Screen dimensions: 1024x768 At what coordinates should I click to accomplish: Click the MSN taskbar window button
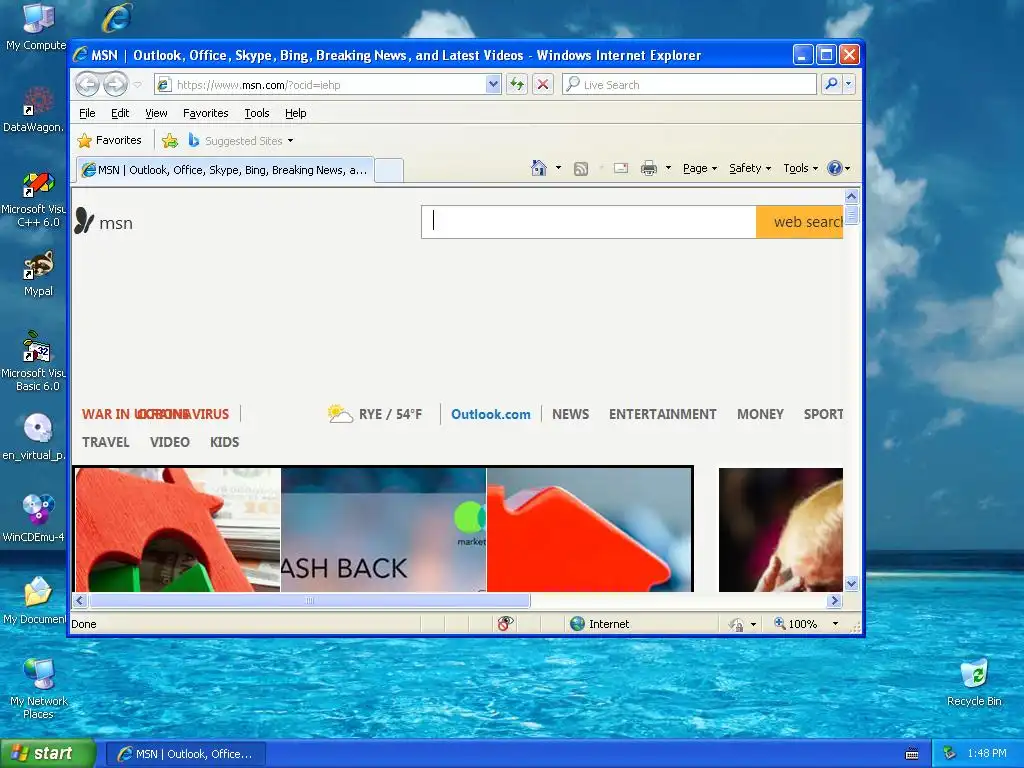click(185, 754)
